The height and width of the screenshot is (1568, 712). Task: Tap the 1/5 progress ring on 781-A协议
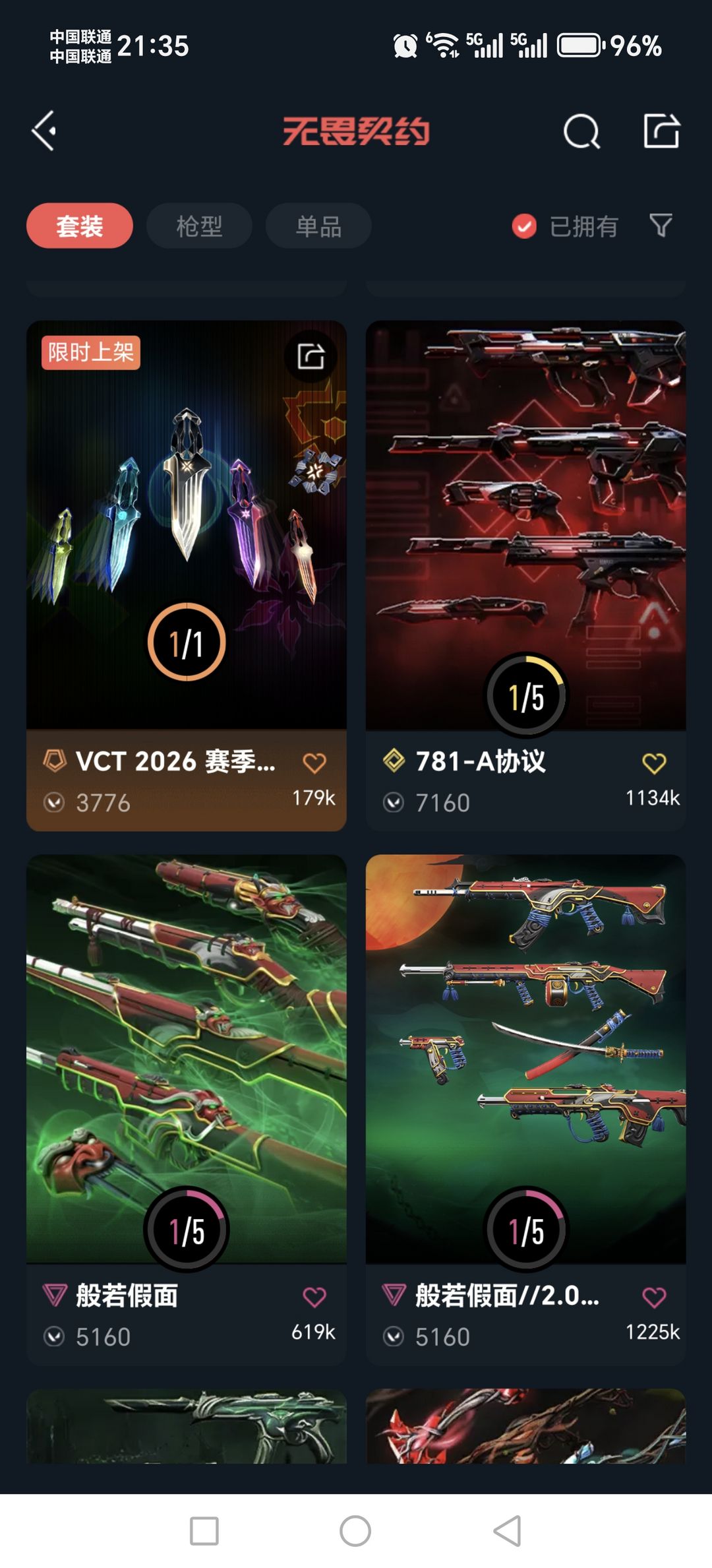click(x=526, y=695)
